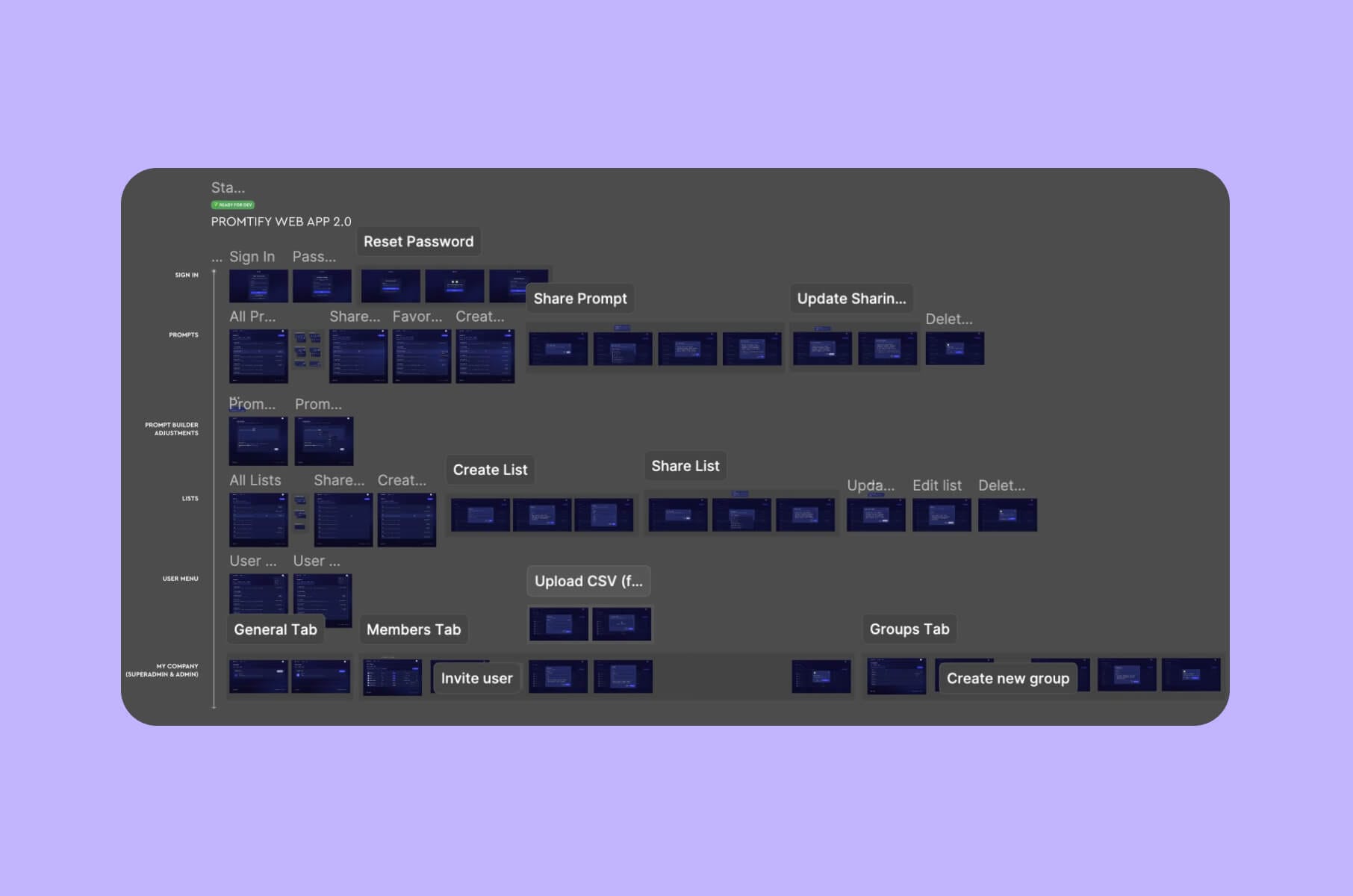Viewport: 1353px width, 896px height.
Task: Select the Edit list frame label
Action: (937, 485)
